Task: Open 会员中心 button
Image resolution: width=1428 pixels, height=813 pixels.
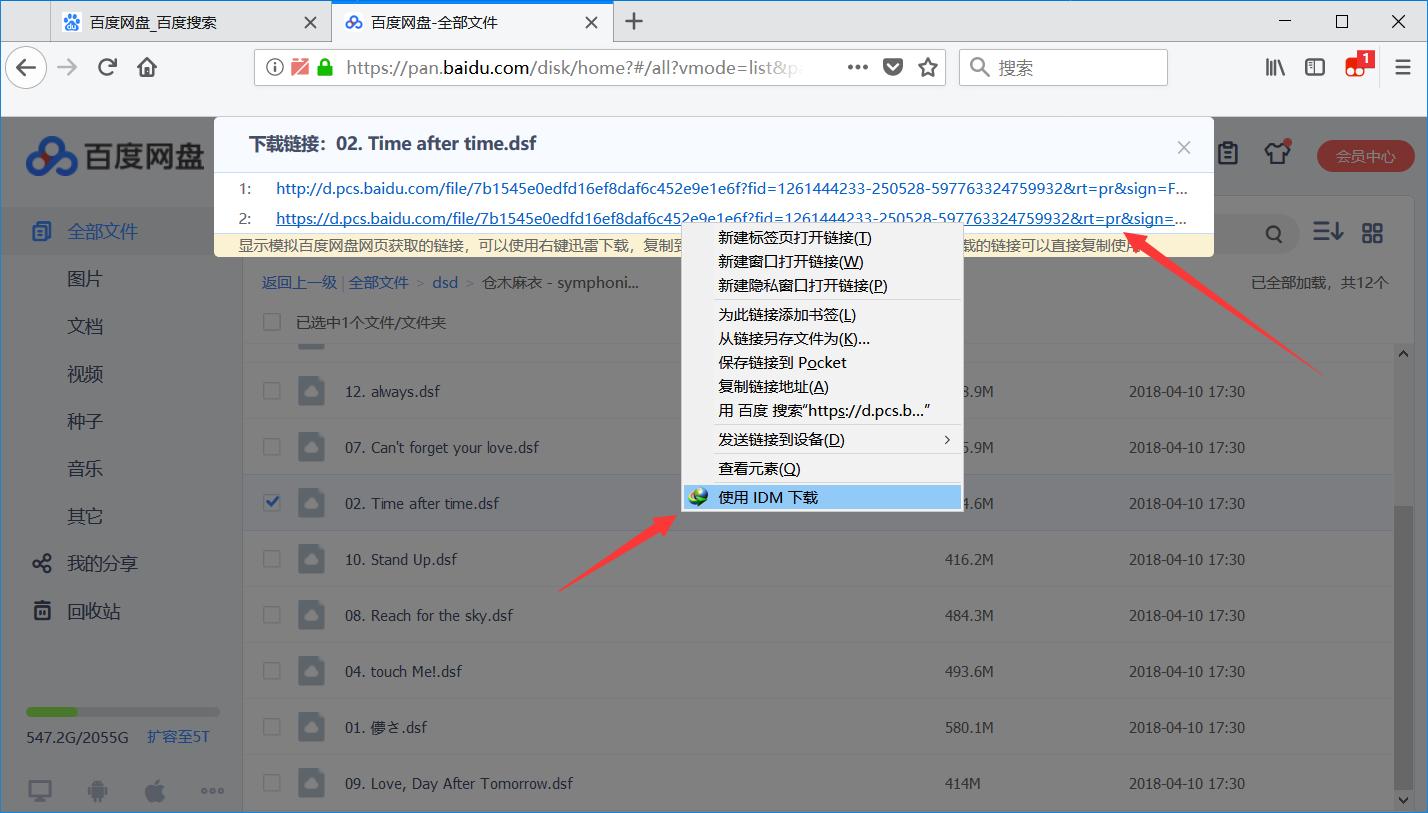Action: [1365, 156]
